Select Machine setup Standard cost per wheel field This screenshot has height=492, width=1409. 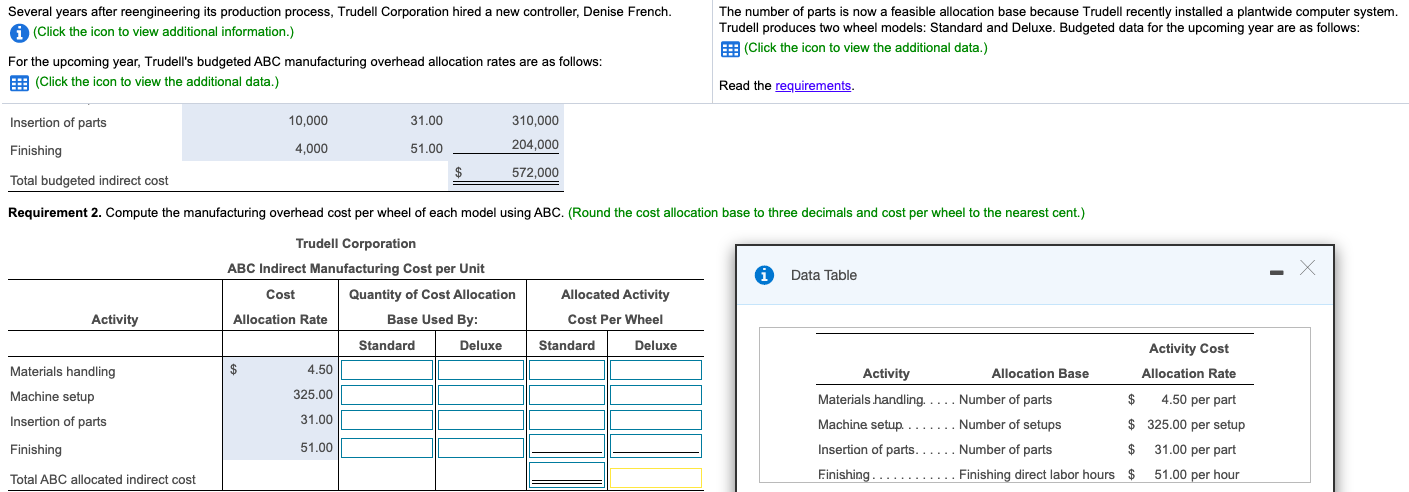click(566, 395)
